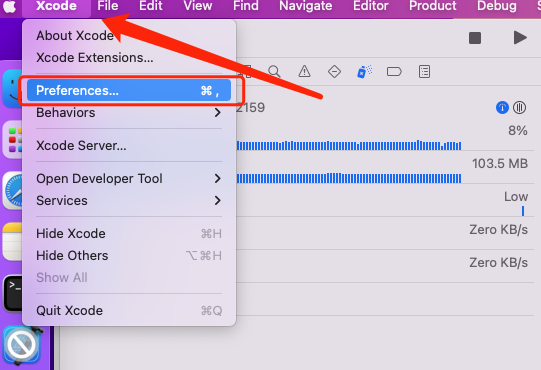Image resolution: width=541 pixels, height=370 pixels.
Task: Select the Memory 103.5 MB row
Action: pos(385,167)
